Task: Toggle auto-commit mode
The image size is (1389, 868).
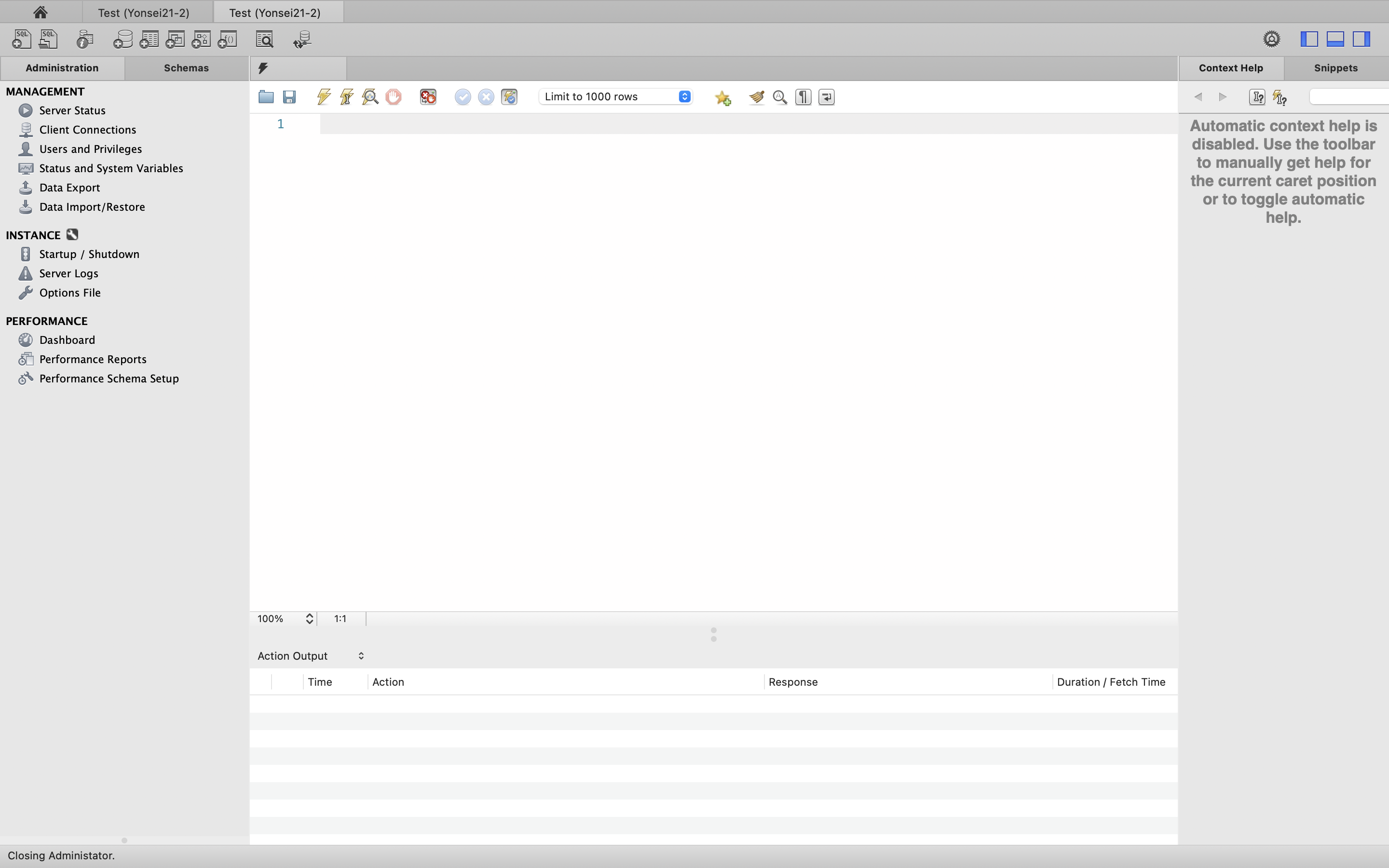Action: pos(509,96)
